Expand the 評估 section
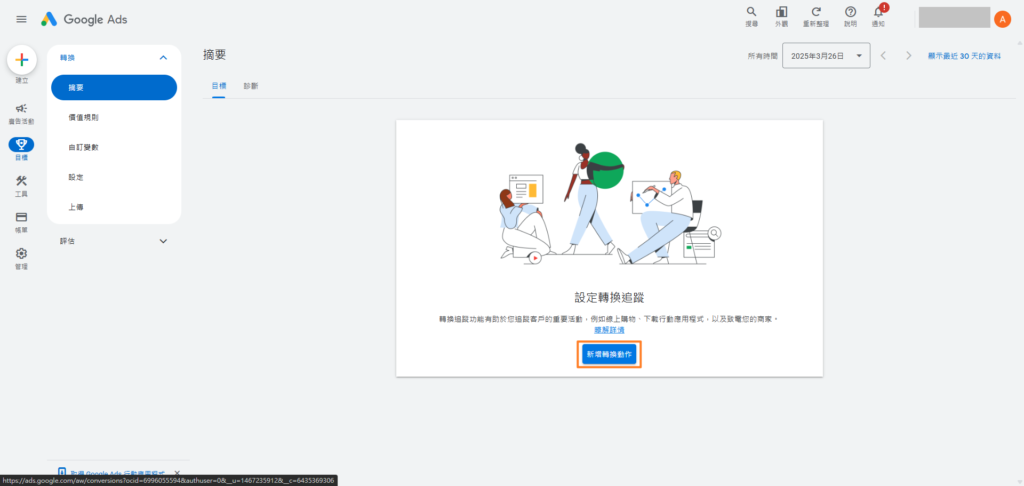Viewport: 1024px width, 486px height. (163, 241)
